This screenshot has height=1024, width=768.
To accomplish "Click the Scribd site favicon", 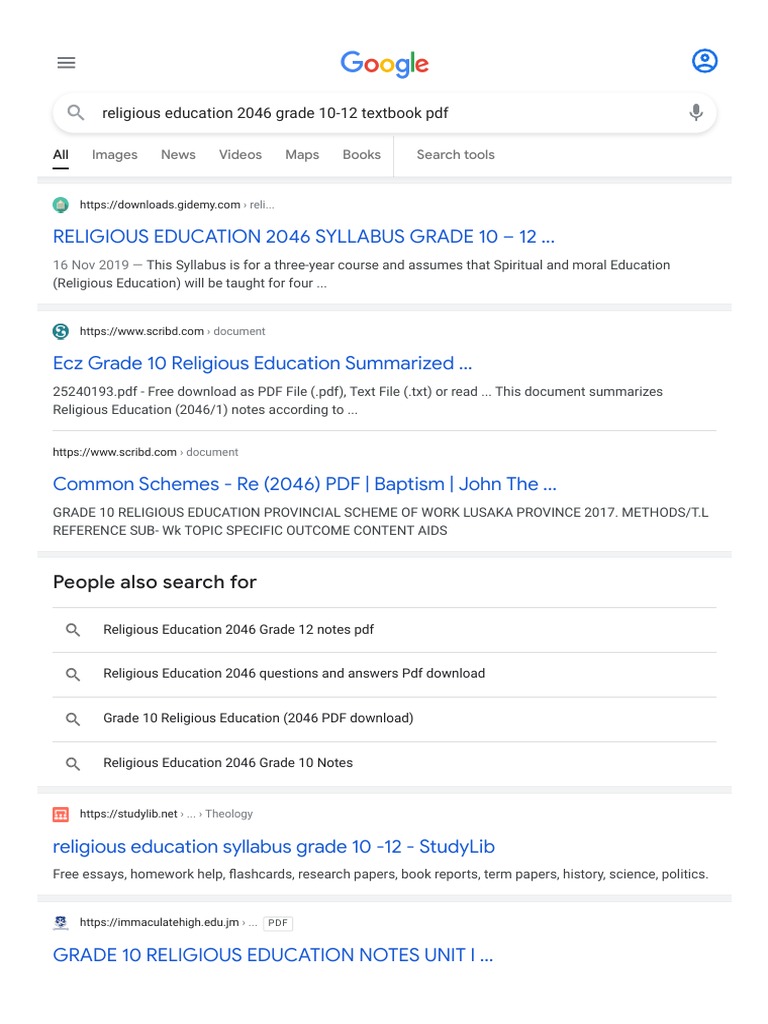I will click(61, 331).
